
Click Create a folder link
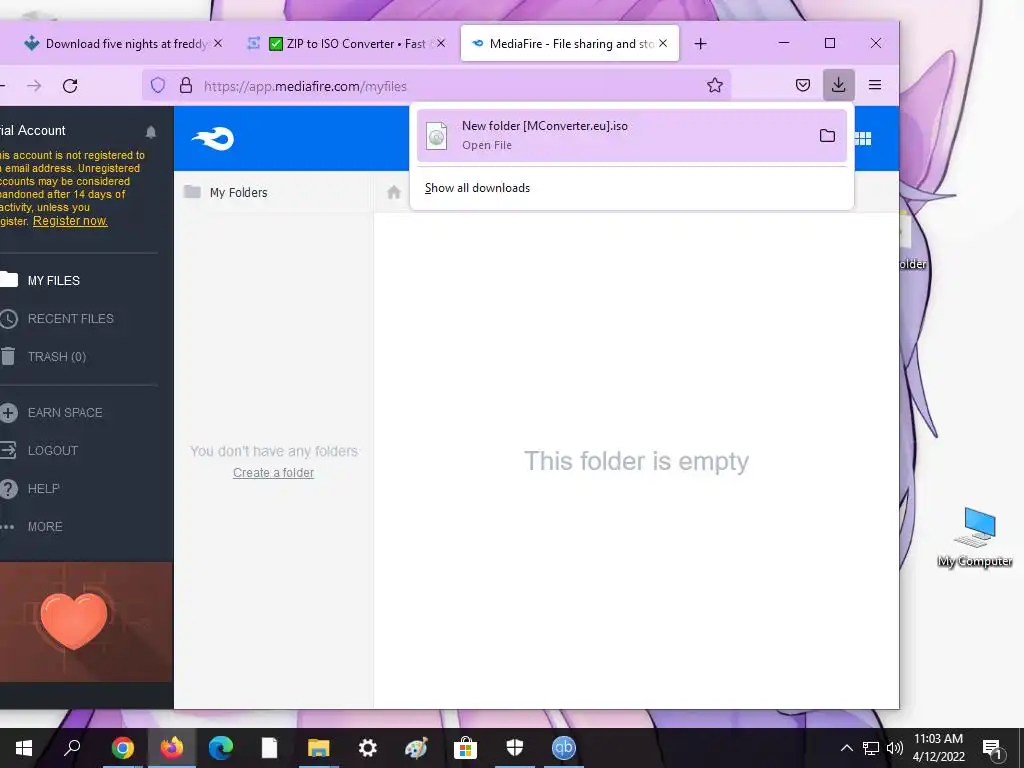tap(274, 473)
